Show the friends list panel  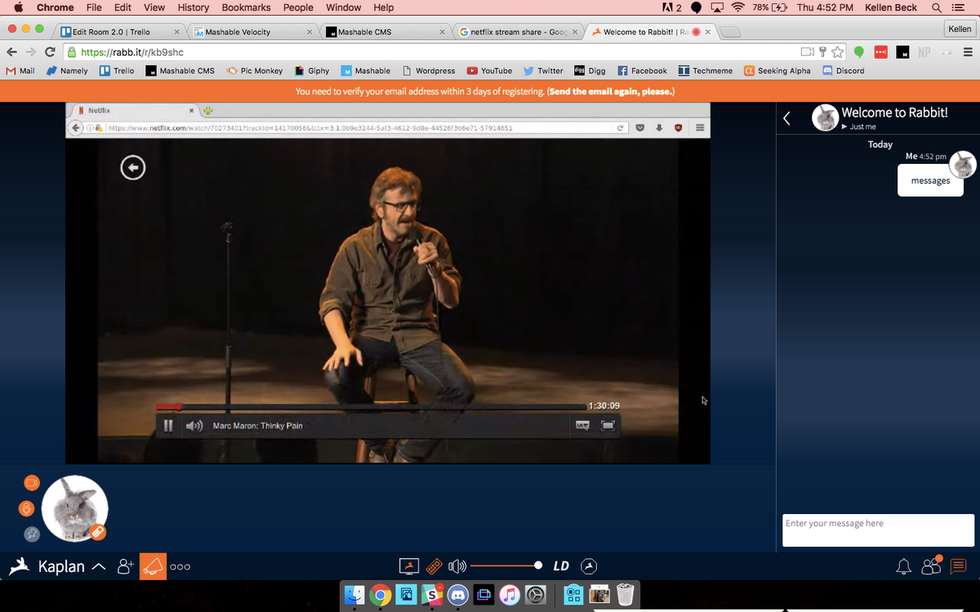(x=931, y=566)
